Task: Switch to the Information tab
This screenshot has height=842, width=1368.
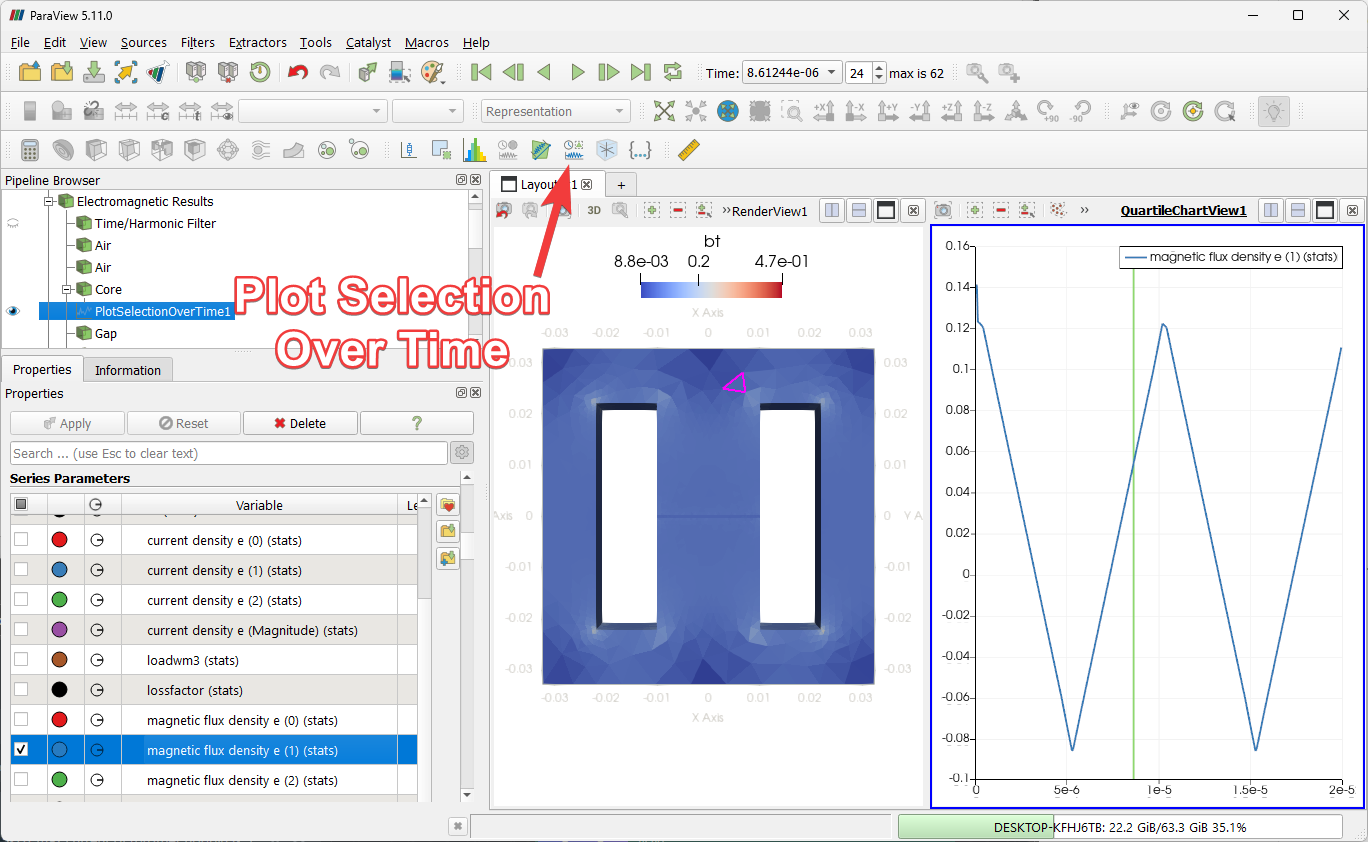Action: [x=128, y=370]
